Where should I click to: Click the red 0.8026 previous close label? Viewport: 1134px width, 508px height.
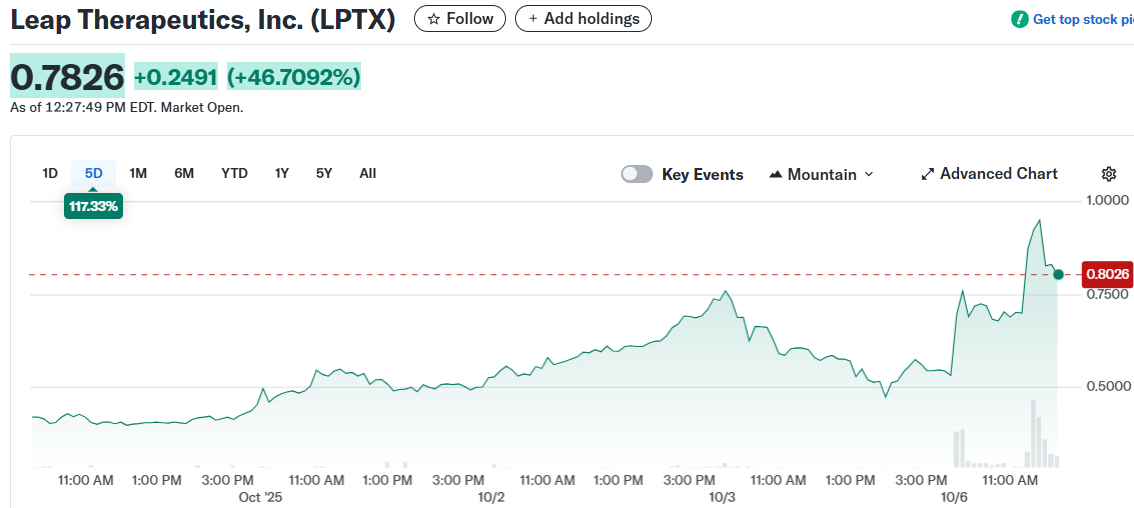[1107, 274]
